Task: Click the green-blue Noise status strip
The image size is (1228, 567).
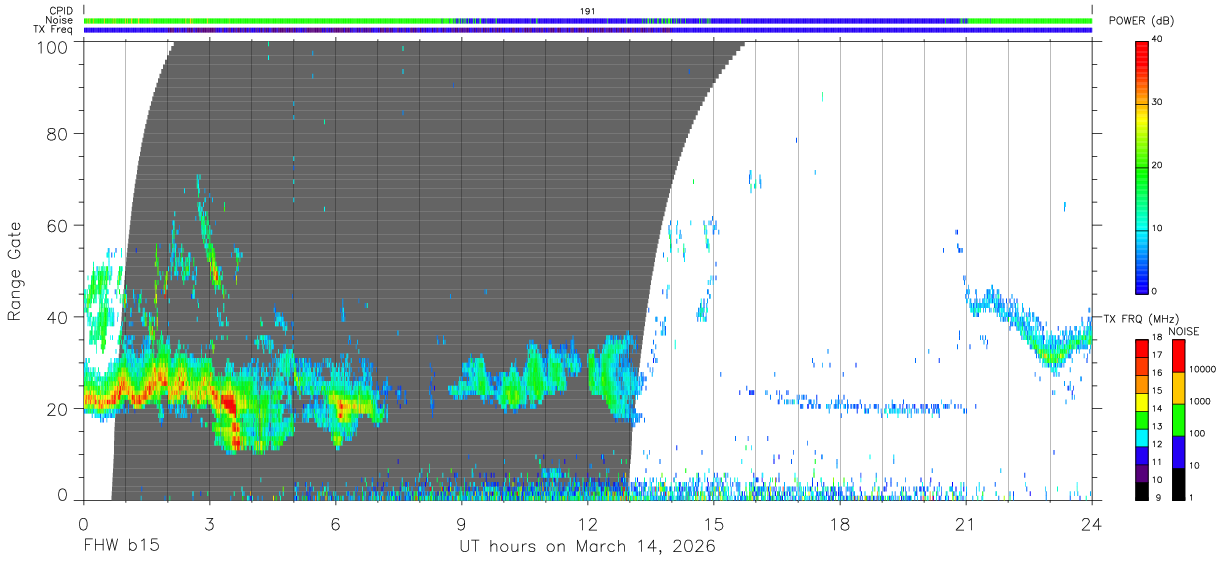Action: 588,20
